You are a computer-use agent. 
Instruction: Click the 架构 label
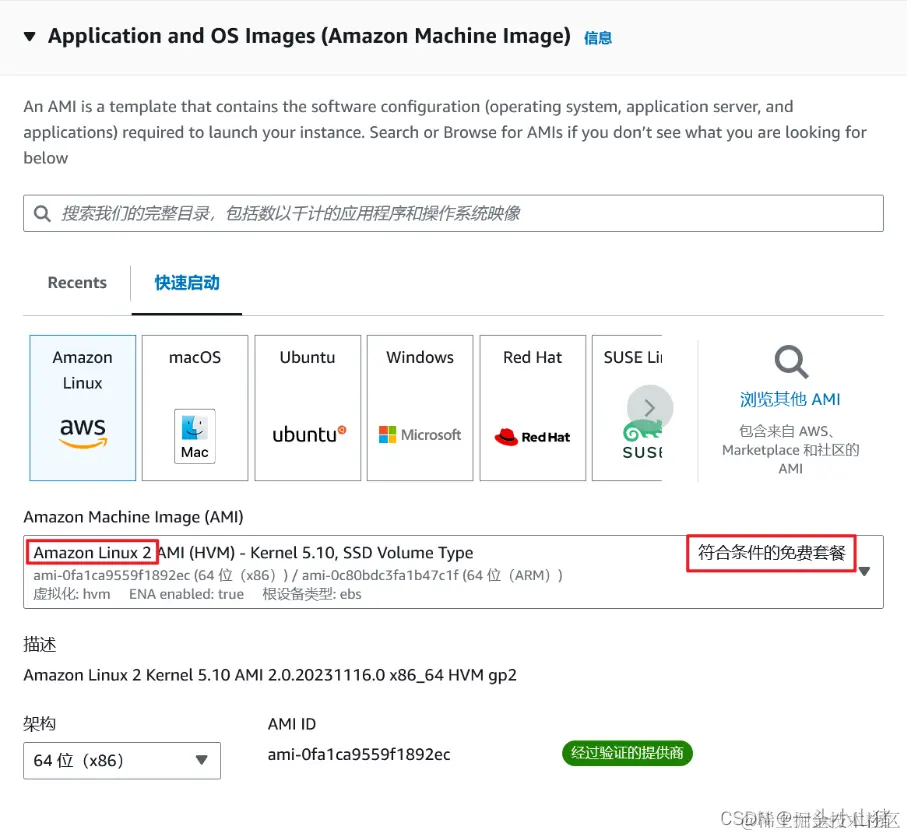[39, 724]
